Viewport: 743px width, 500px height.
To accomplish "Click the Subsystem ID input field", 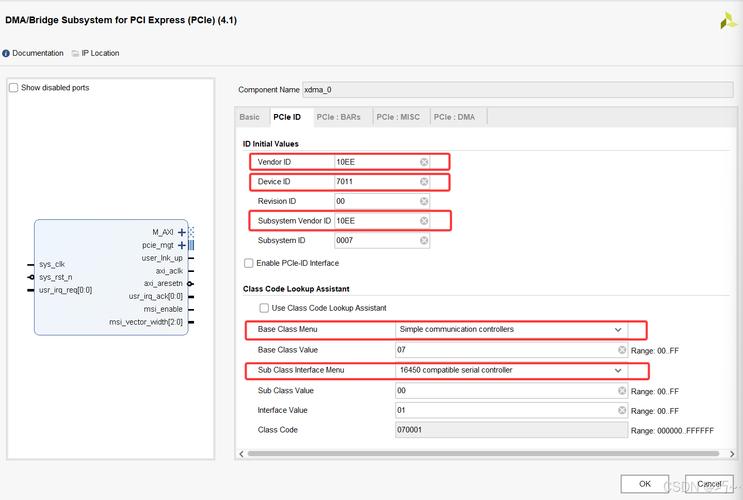I will tap(382, 240).
